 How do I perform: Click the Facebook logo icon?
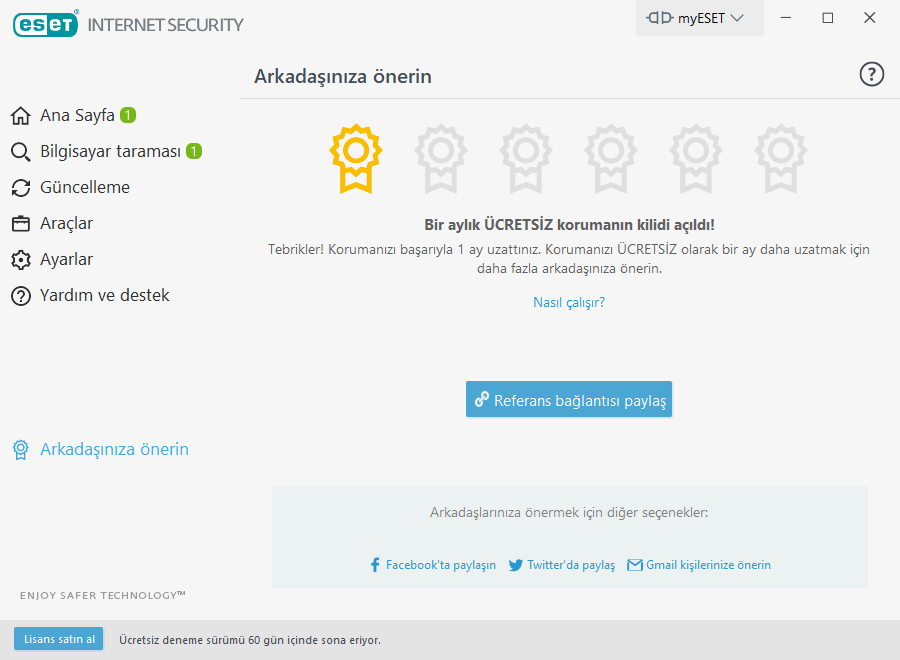[x=375, y=565]
